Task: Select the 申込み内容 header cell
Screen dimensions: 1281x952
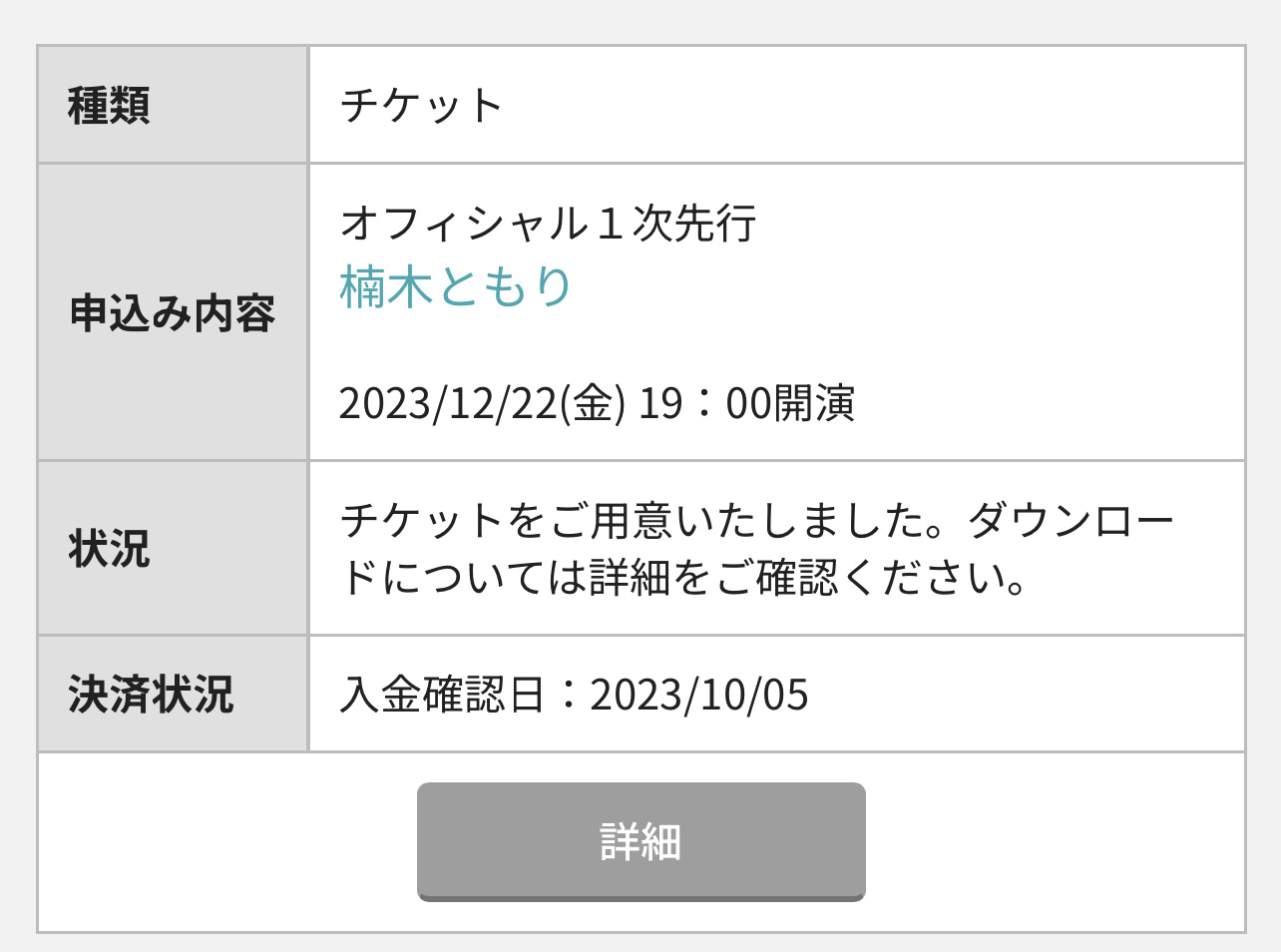Action: (173, 312)
